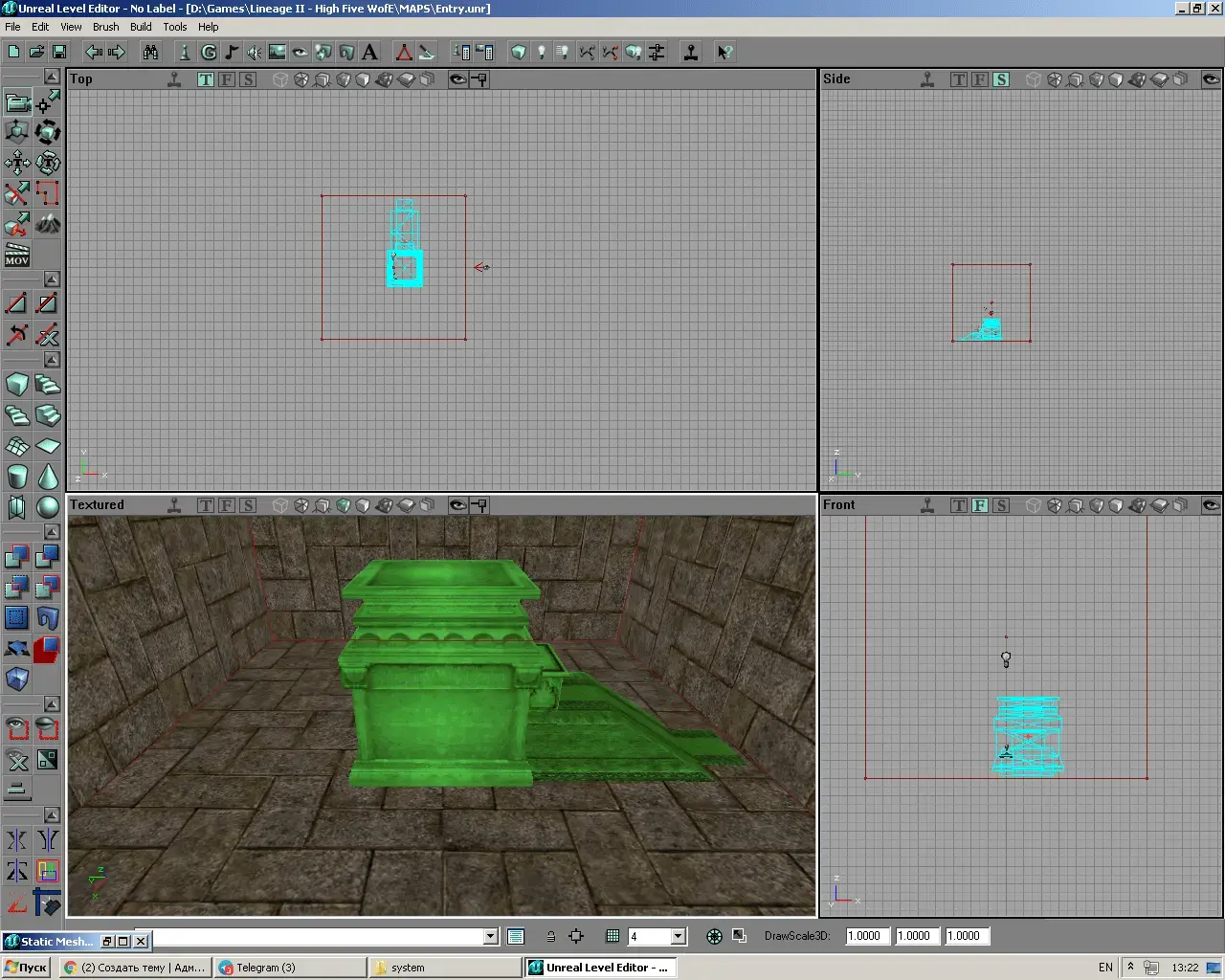Select the Brush Scaling tool

(x=17, y=132)
